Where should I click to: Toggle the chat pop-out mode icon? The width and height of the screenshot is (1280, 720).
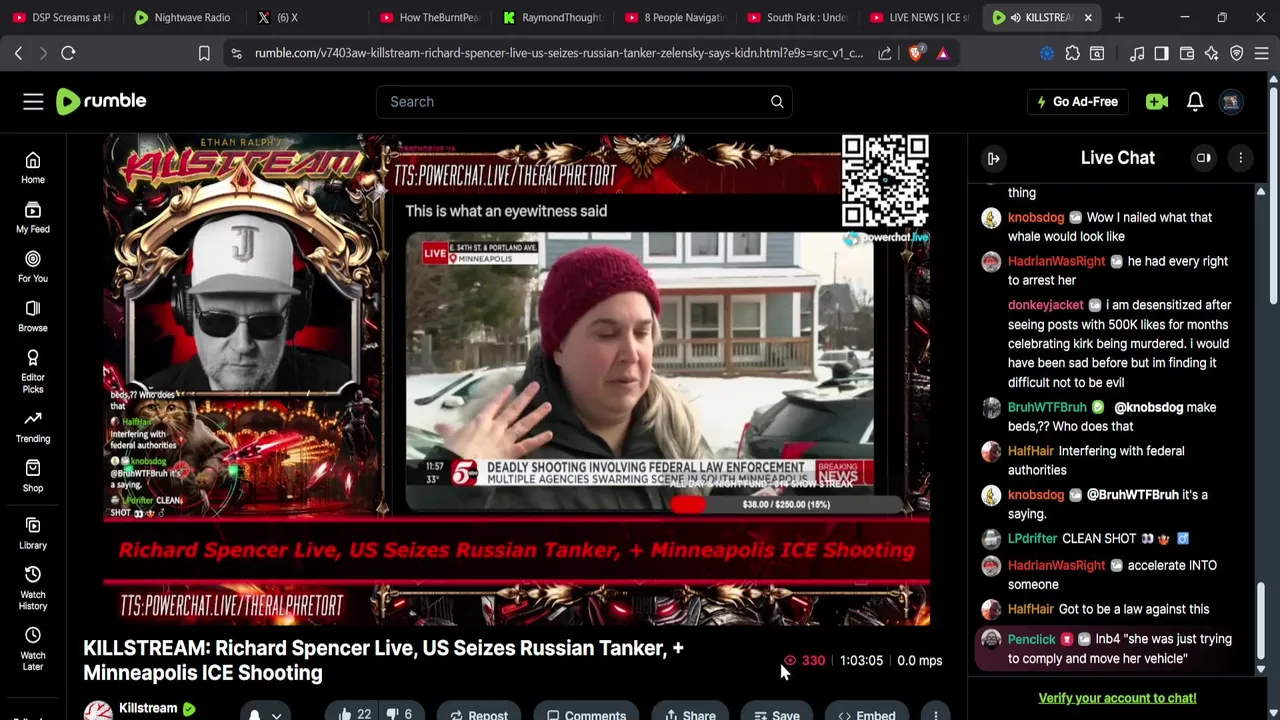(x=1204, y=158)
